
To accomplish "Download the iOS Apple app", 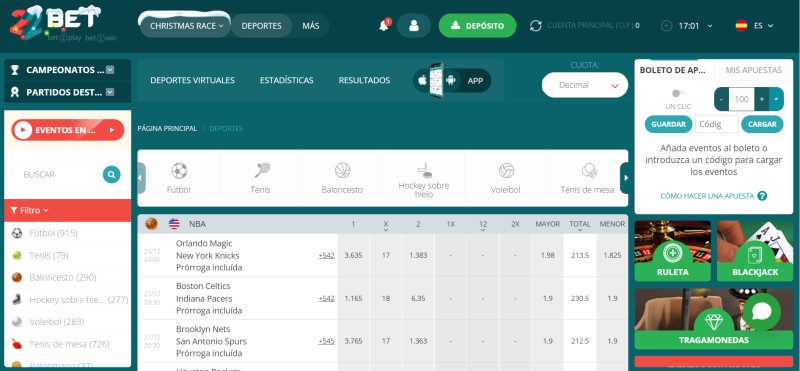I will click(x=422, y=81).
